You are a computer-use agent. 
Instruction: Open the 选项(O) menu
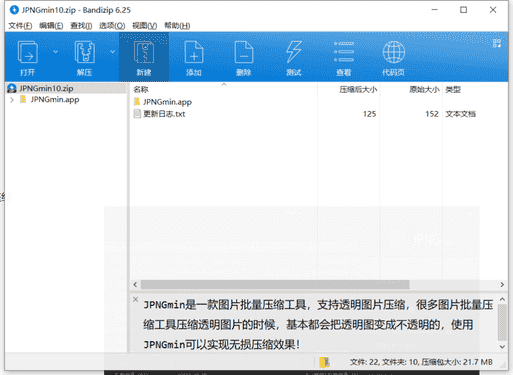tap(112, 26)
